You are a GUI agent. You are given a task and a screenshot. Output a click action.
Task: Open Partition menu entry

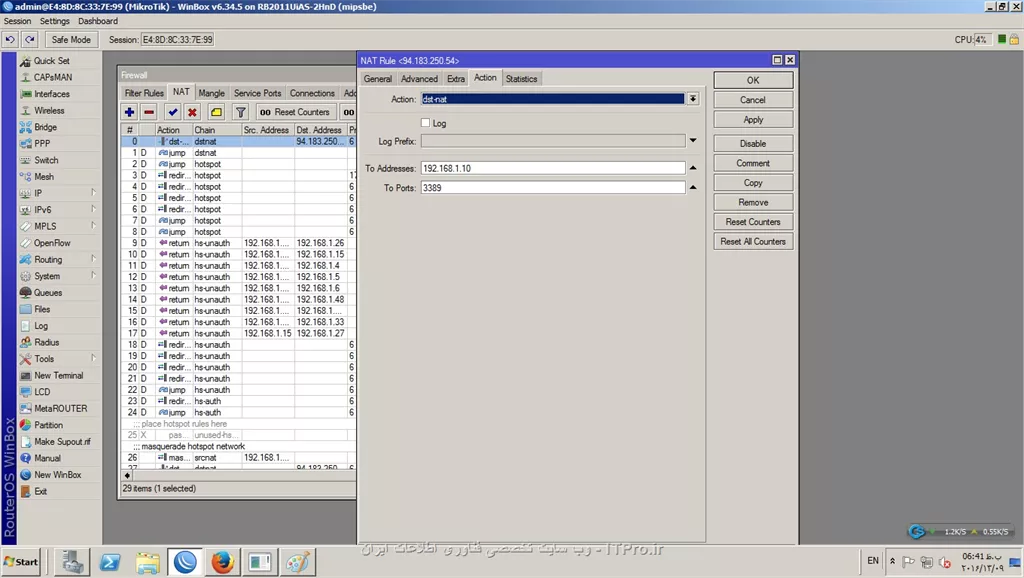click(48, 425)
